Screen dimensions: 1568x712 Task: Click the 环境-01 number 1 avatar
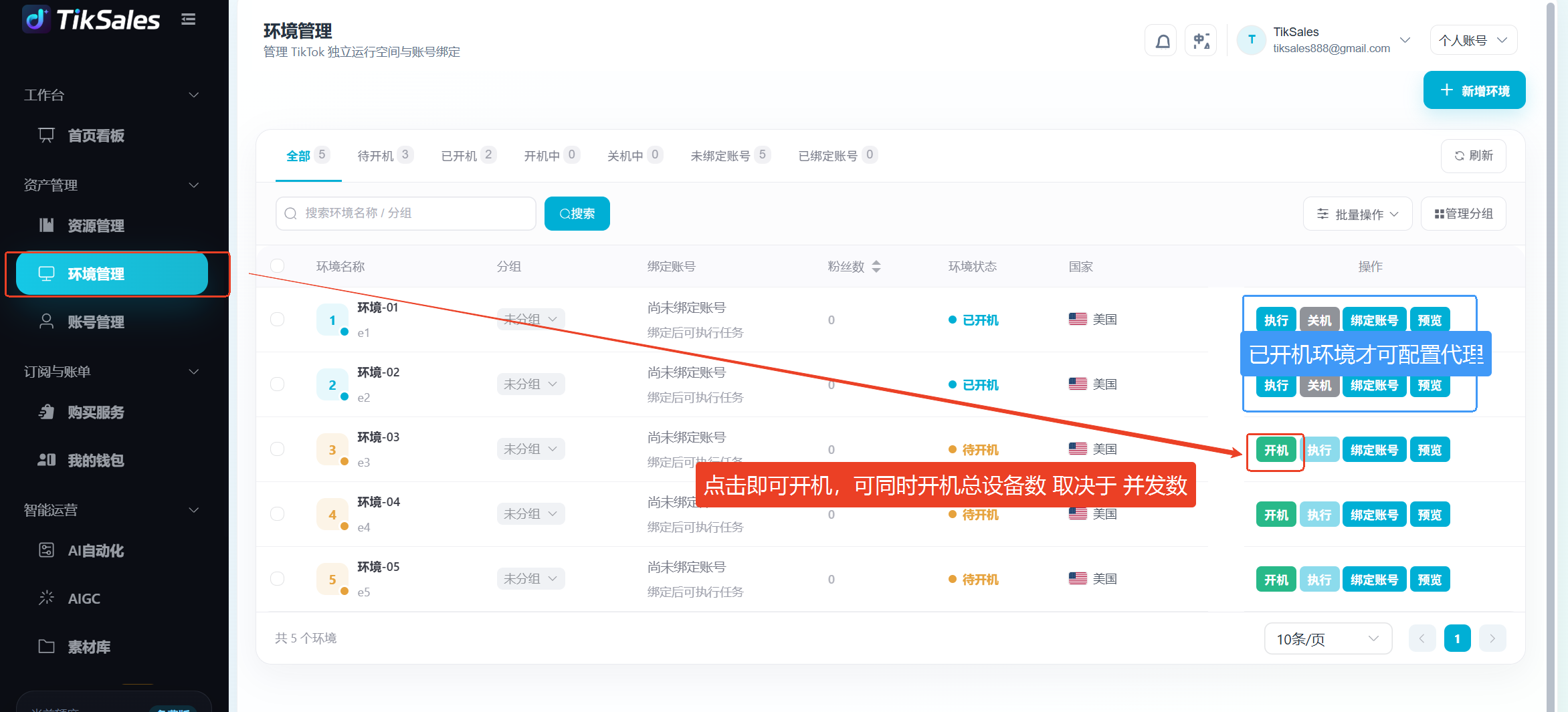point(332,320)
